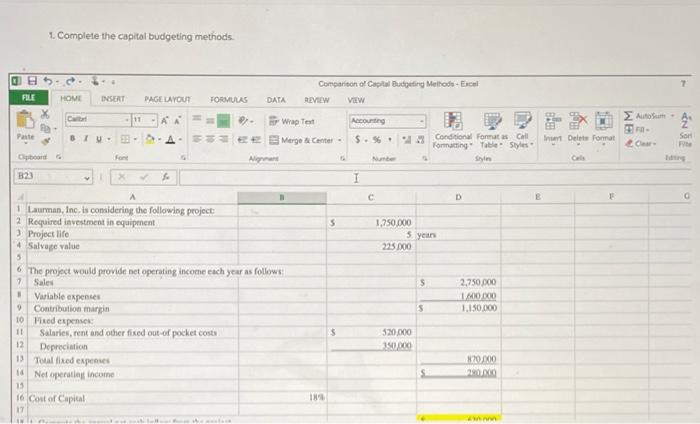Switch to the PAGE LAYOUT tab

[x=167, y=99]
